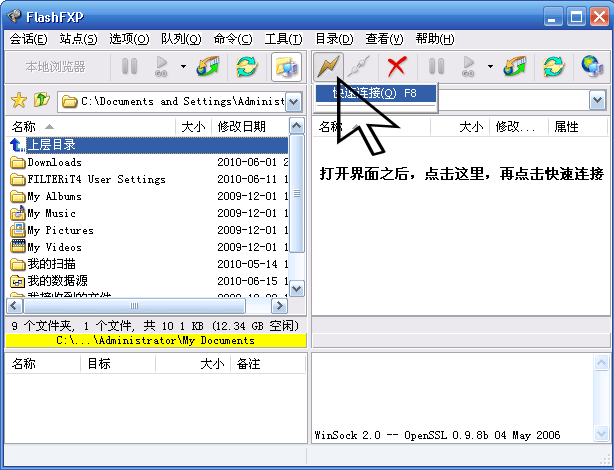Image resolution: width=614 pixels, height=470 pixels.
Task: Click the local list horizontal scroll-right arrow
Action: tap(280, 306)
